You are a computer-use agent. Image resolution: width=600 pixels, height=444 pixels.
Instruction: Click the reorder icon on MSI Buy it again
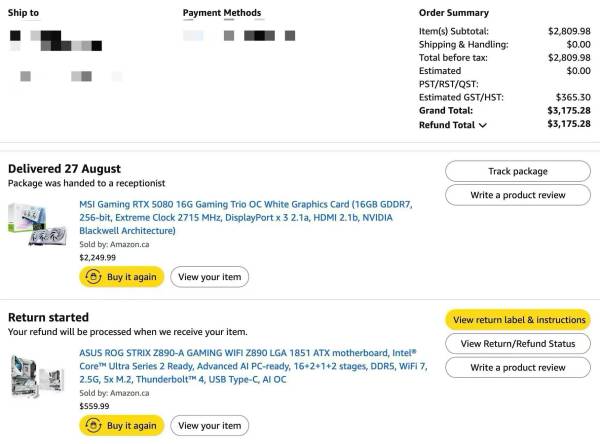pos(93,277)
